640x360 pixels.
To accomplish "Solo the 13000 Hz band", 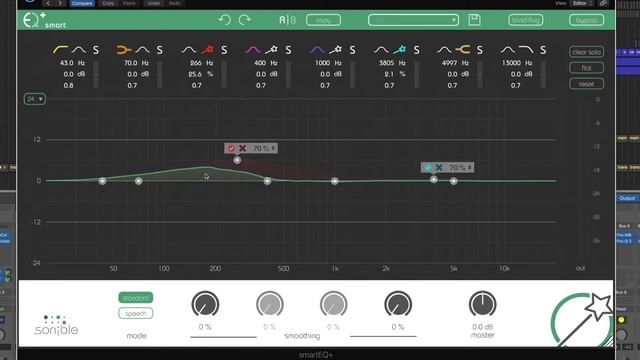I will point(543,50).
